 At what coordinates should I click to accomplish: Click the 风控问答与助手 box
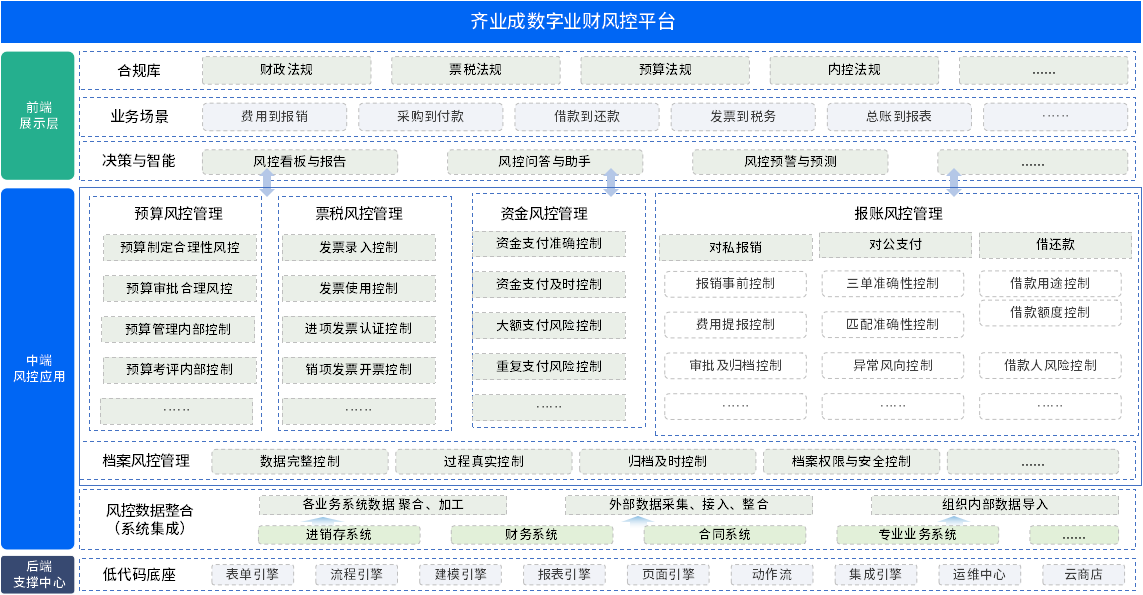(545, 162)
